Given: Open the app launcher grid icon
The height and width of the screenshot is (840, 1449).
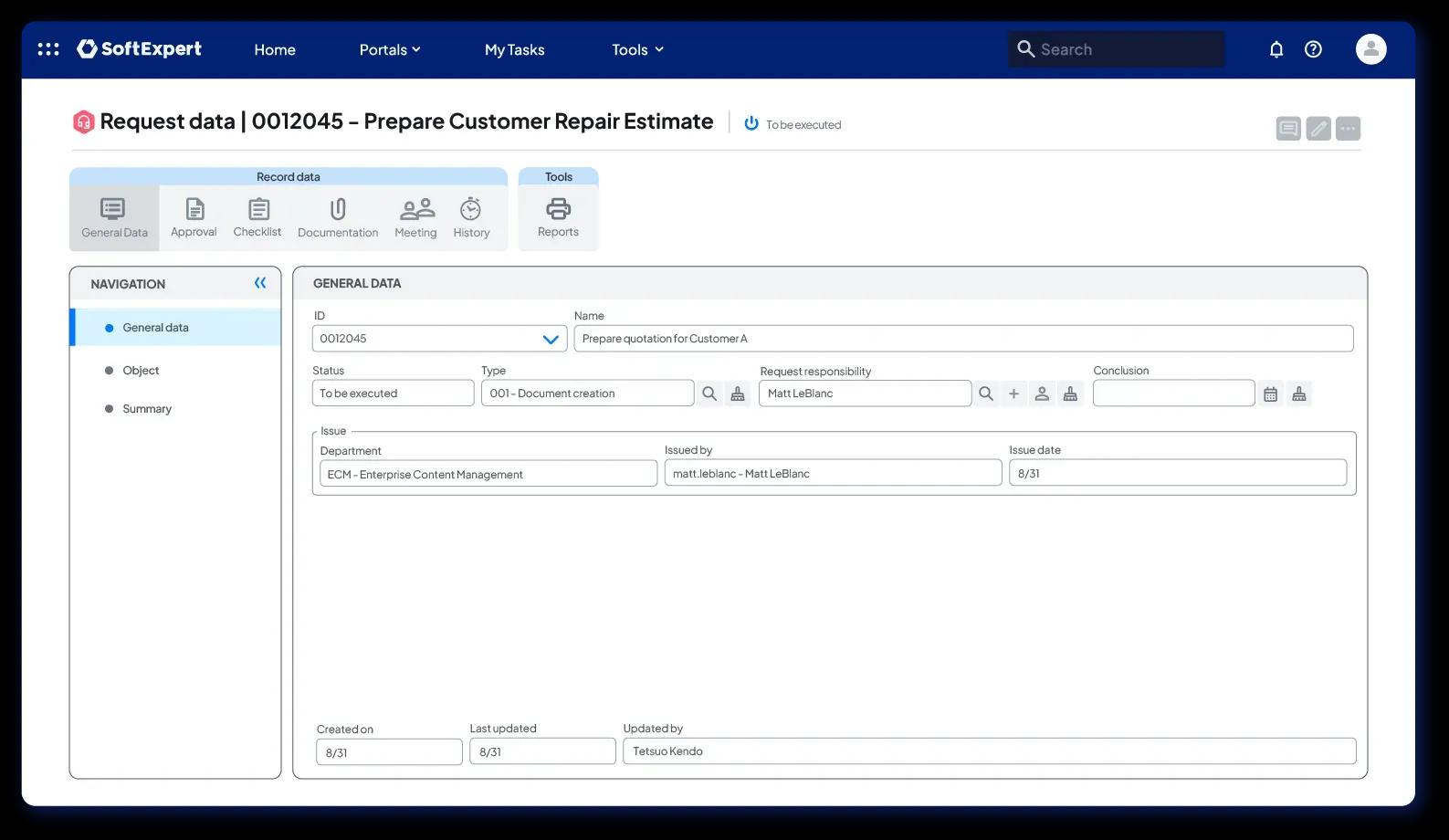Looking at the screenshot, I should [48, 49].
